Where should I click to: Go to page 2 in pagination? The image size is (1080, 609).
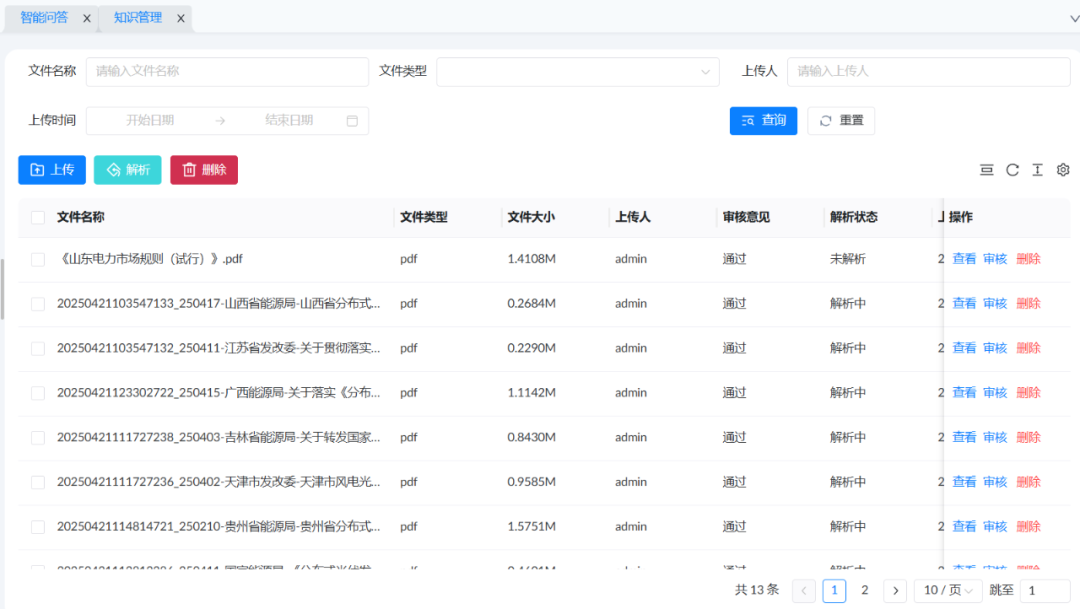coord(865,591)
